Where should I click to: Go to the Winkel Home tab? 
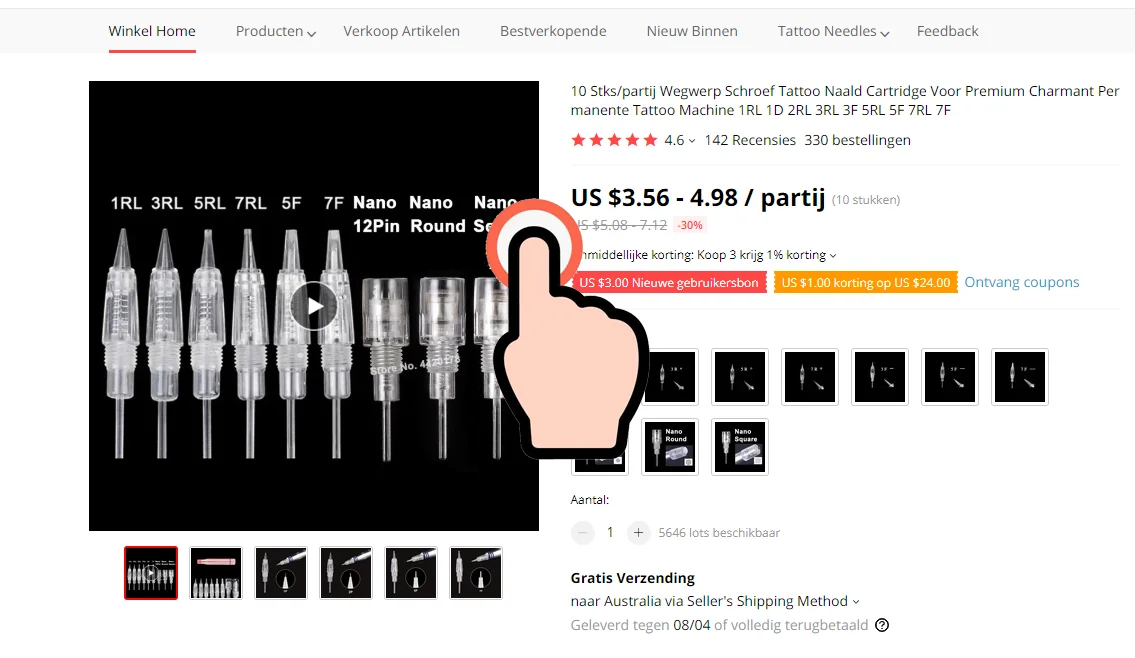152,31
